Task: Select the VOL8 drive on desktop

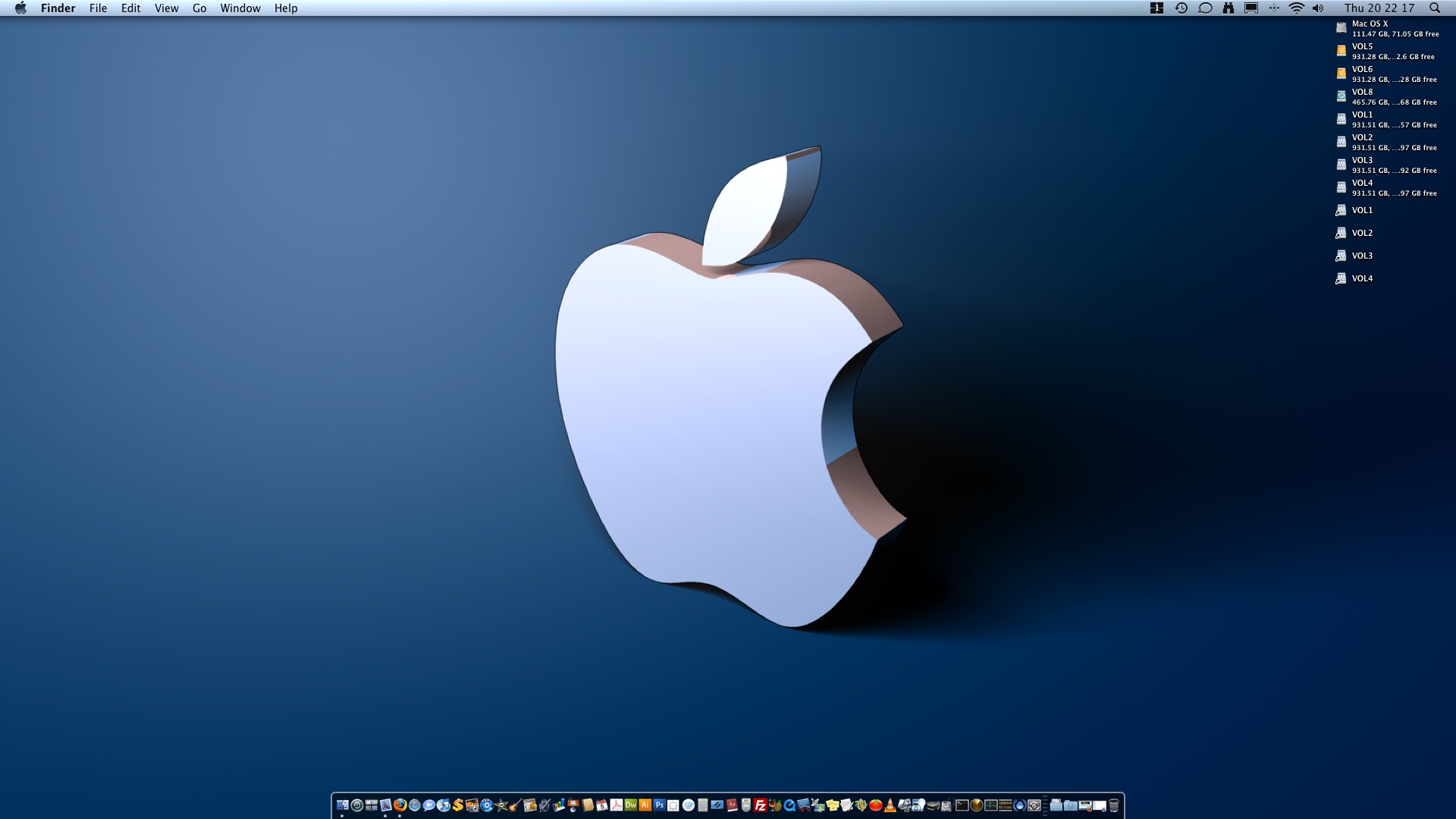Action: [x=1341, y=96]
